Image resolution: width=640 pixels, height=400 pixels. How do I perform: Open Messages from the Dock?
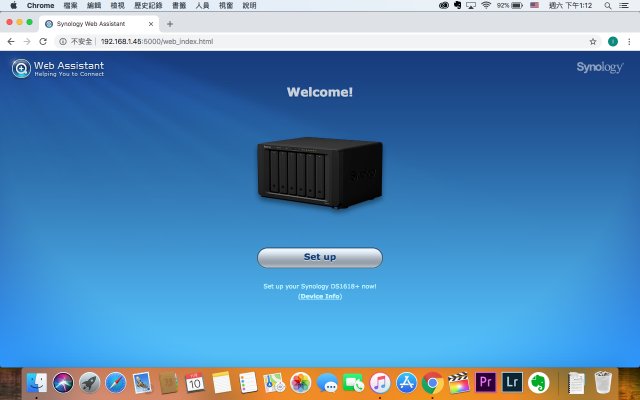[327, 382]
